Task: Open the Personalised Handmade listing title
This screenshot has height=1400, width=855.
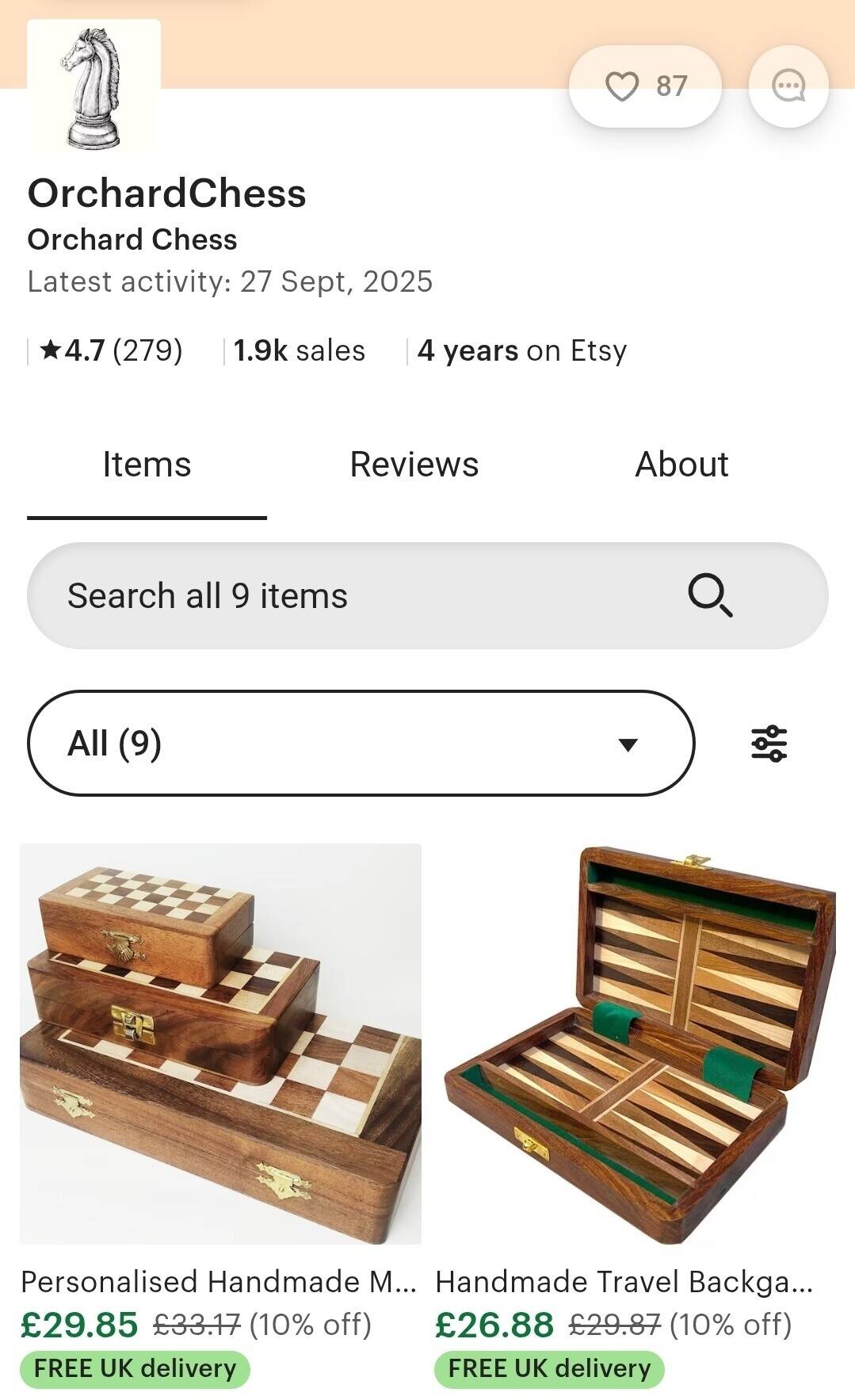Action: 219,1282
